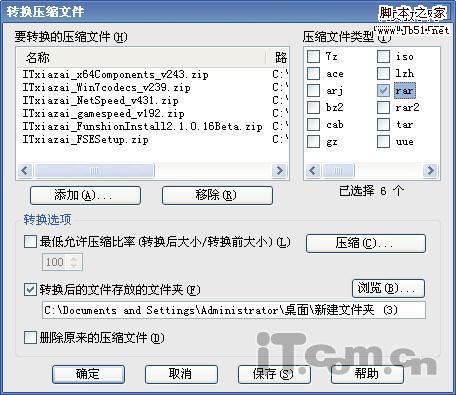Click the destination folder path field

[x=234, y=310]
